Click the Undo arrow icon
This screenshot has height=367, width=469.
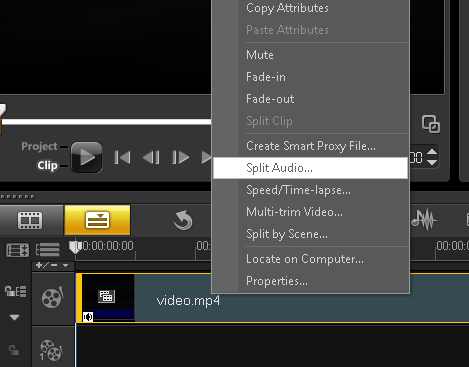(183, 220)
